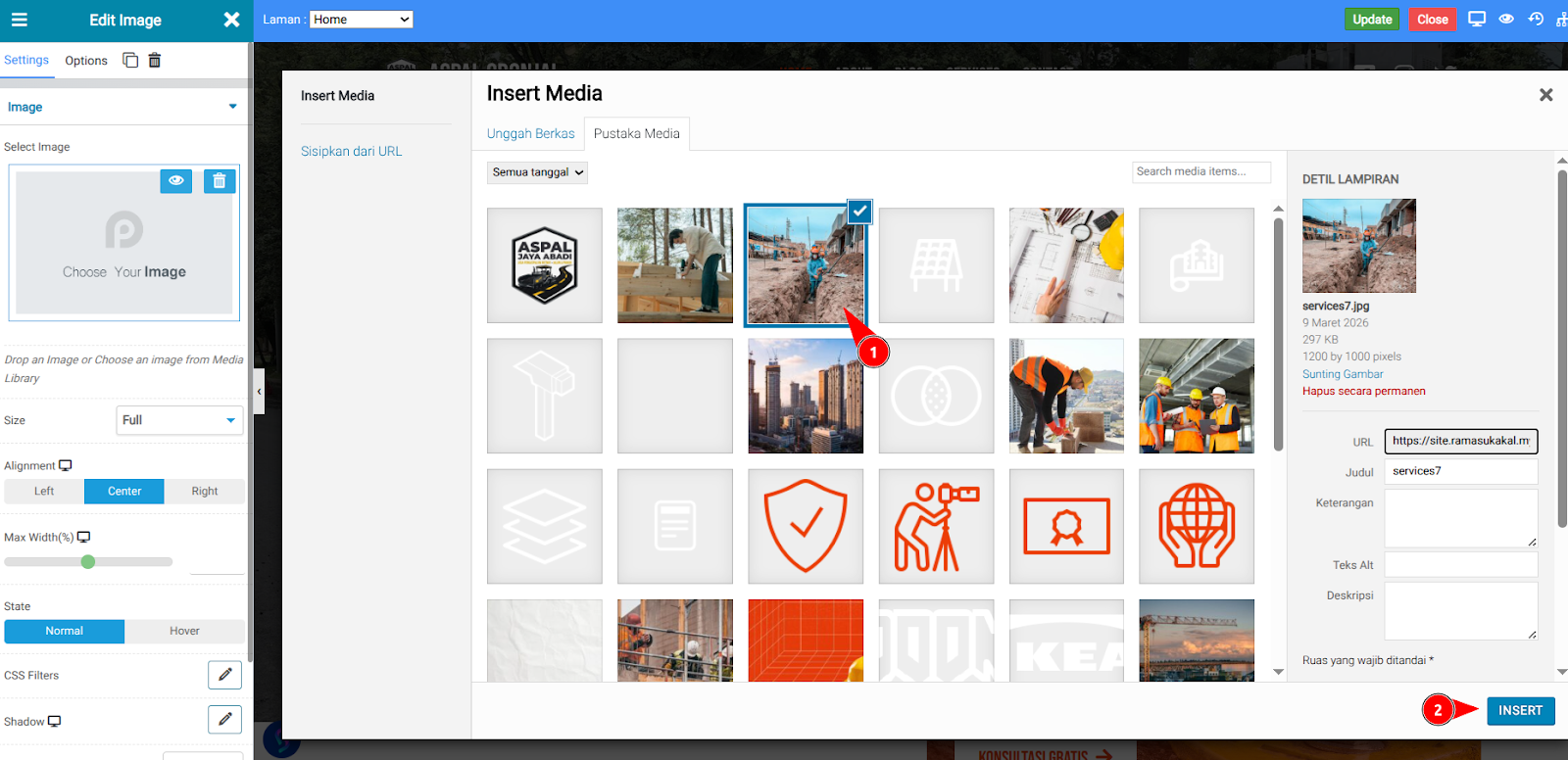Switch to the Unggah Berkas tab
Image resolution: width=1568 pixels, height=760 pixels.
point(530,134)
